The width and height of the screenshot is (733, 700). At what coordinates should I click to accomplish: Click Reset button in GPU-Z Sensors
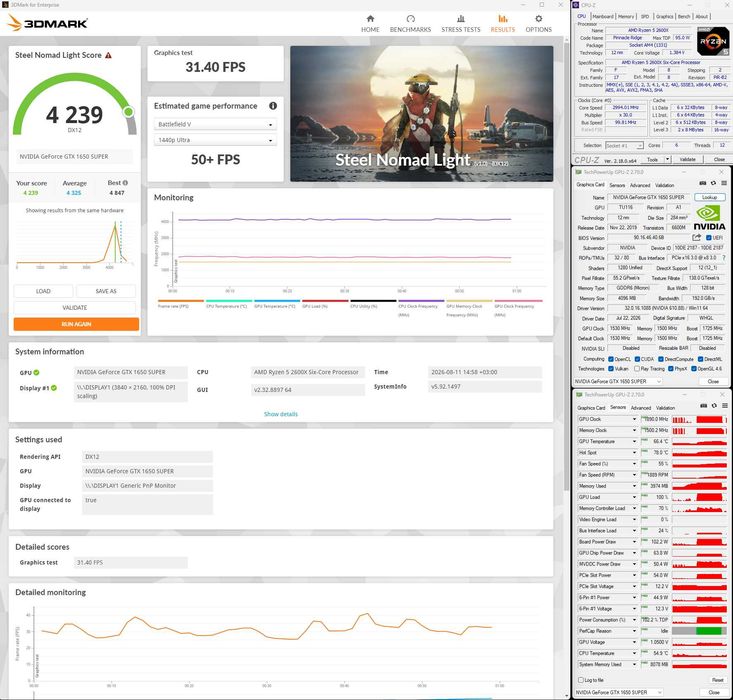[718, 680]
